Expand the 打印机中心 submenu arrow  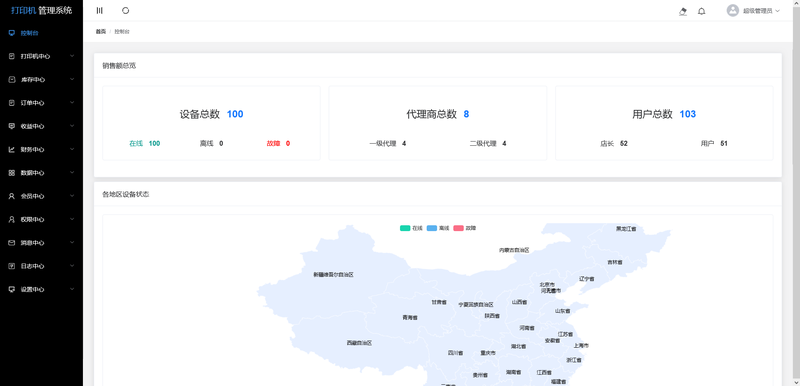coord(72,56)
